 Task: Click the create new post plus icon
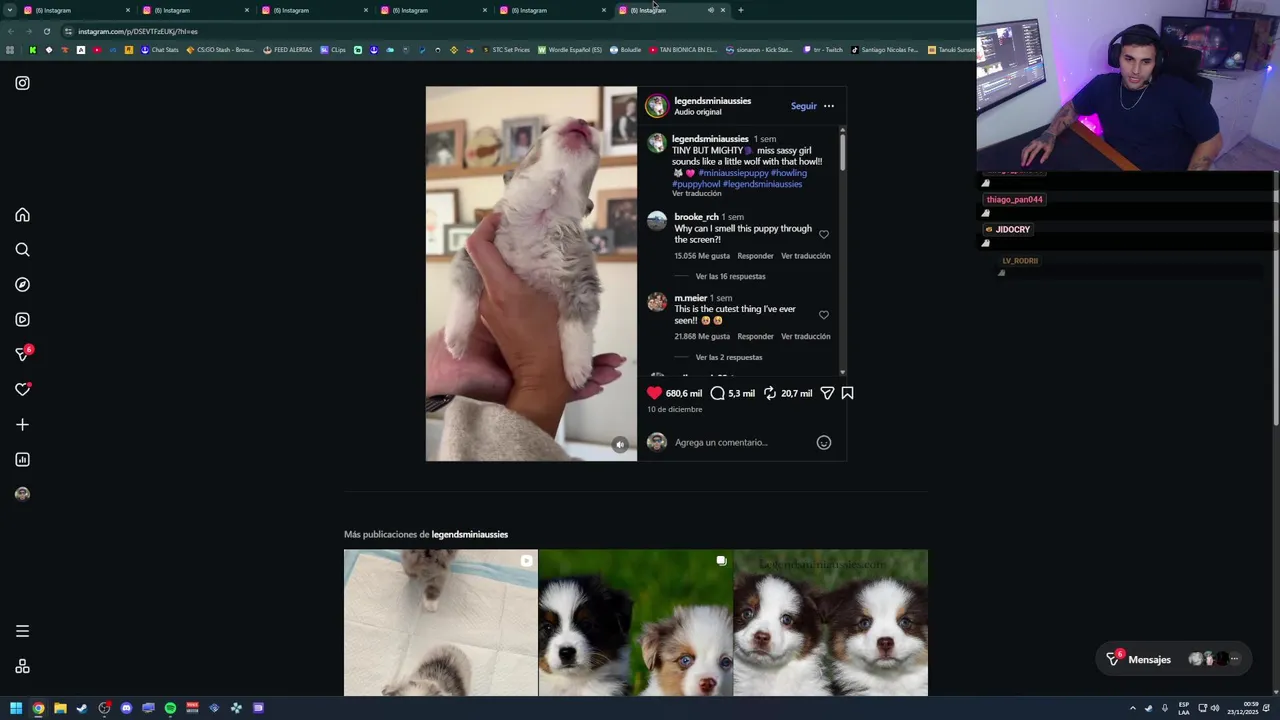point(22,425)
